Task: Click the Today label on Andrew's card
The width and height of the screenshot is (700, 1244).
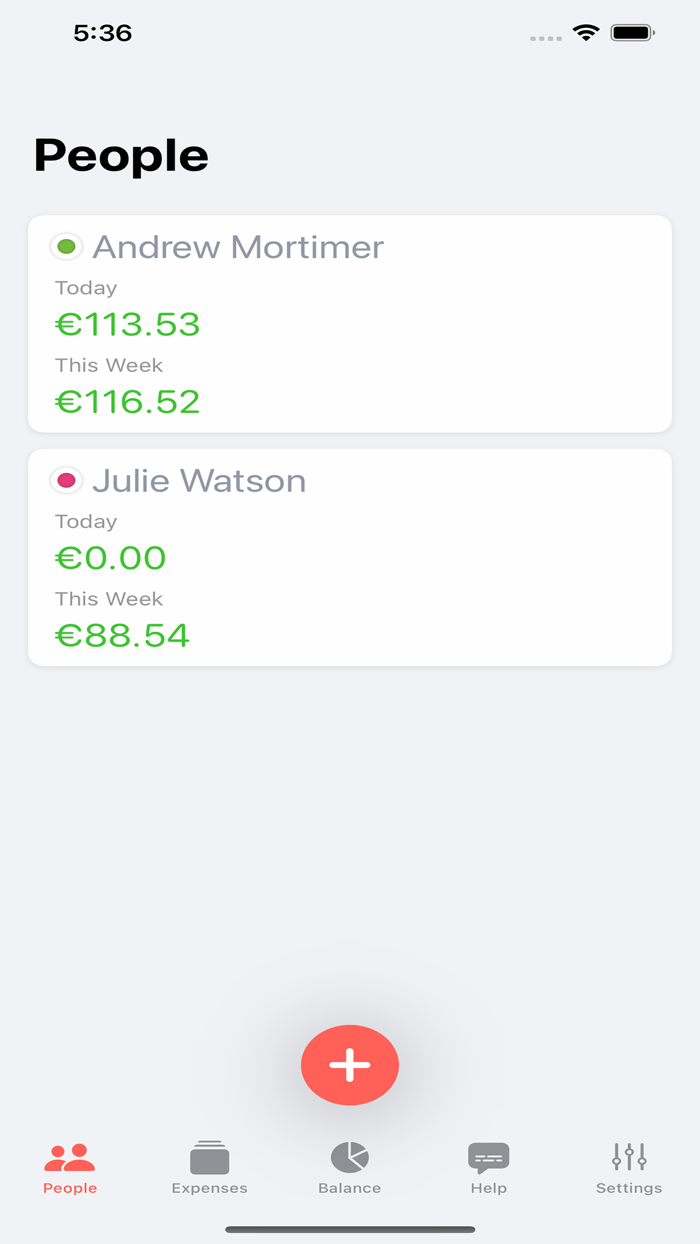Action: tap(86, 288)
